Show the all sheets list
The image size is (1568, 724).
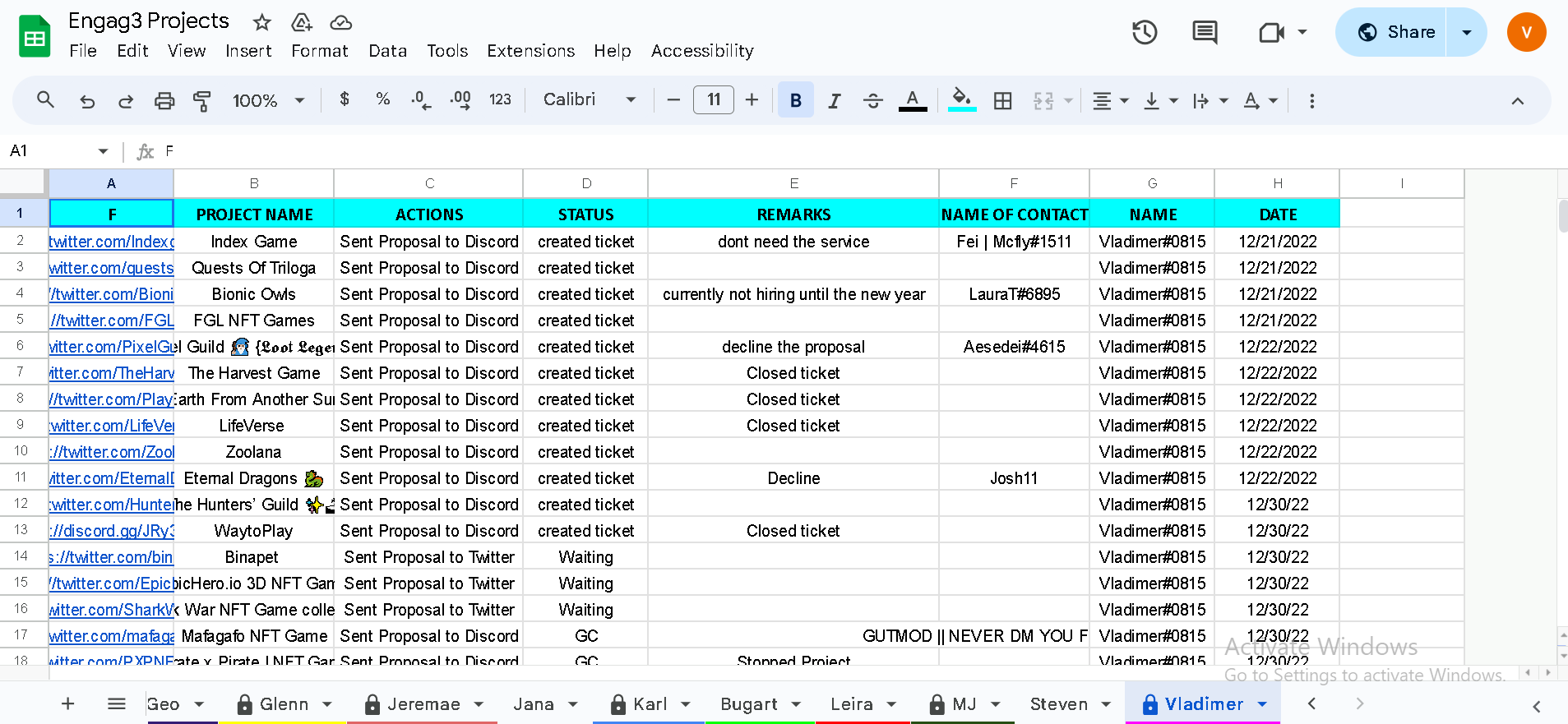(x=117, y=703)
